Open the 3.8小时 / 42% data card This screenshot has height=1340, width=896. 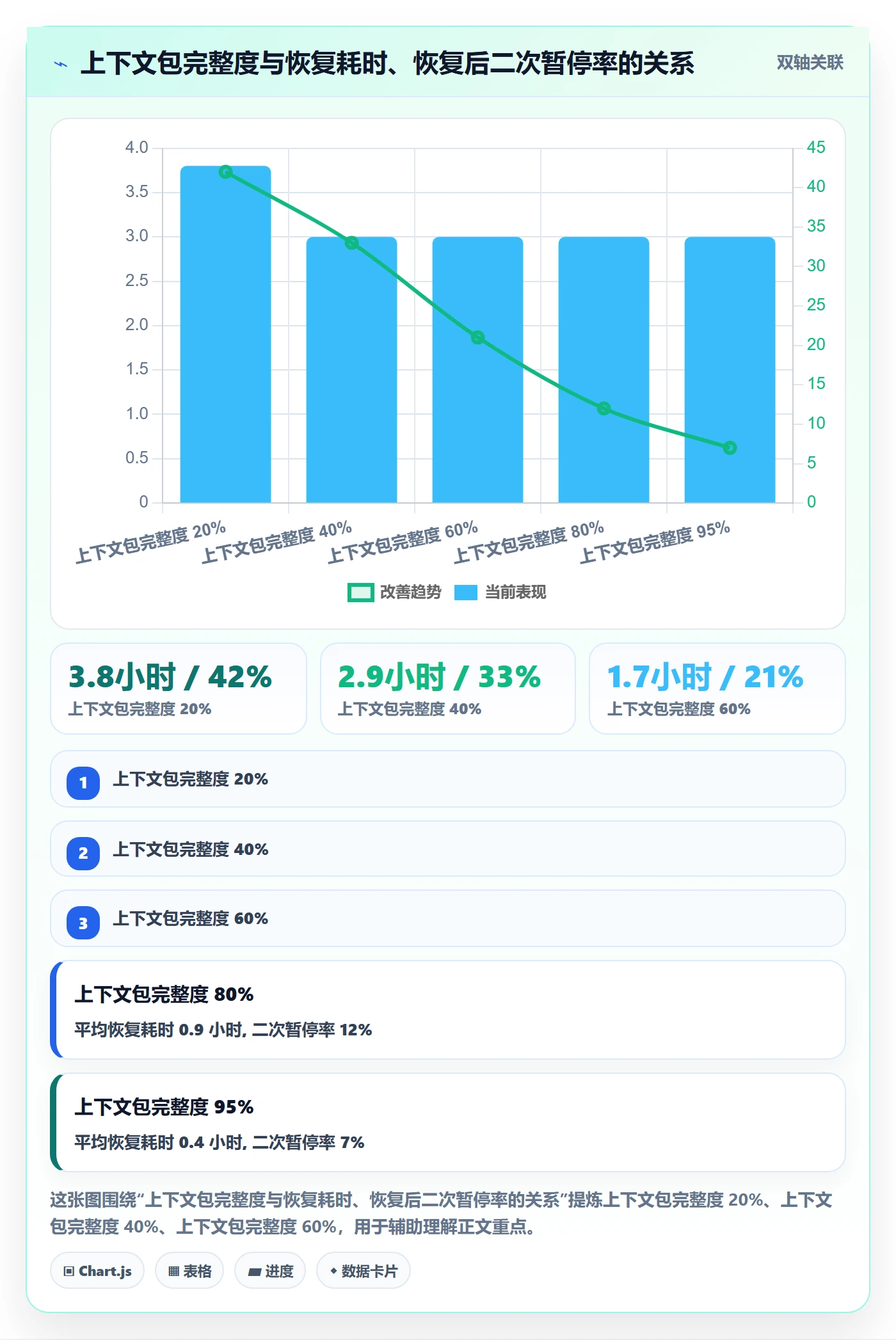[179, 689]
